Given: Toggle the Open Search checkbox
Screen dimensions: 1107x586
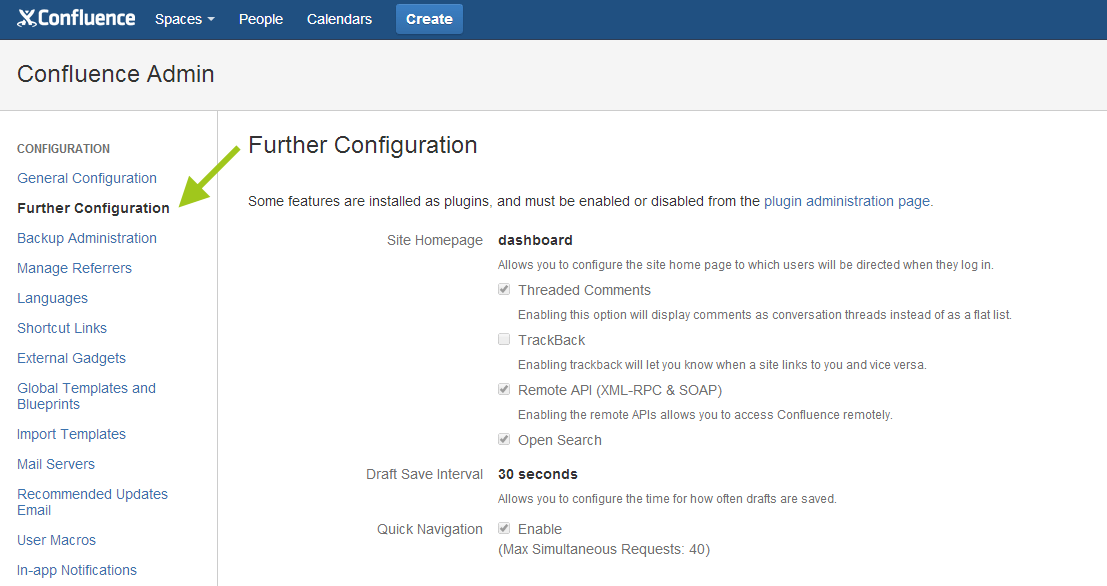Looking at the screenshot, I should pyautogui.click(x=504, y=440).
